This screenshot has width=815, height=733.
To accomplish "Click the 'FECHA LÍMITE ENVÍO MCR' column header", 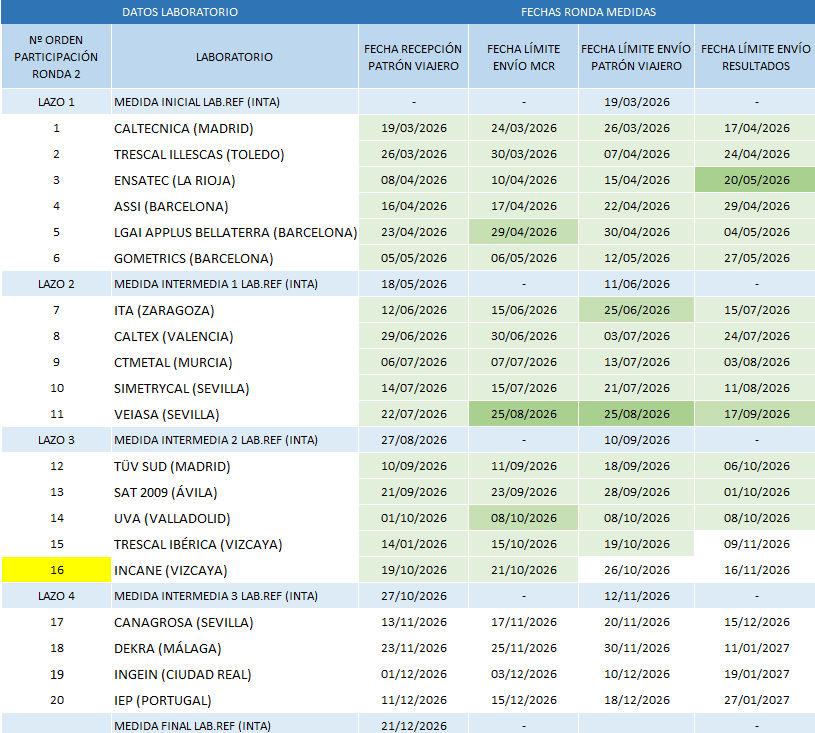I will (523, 57).
